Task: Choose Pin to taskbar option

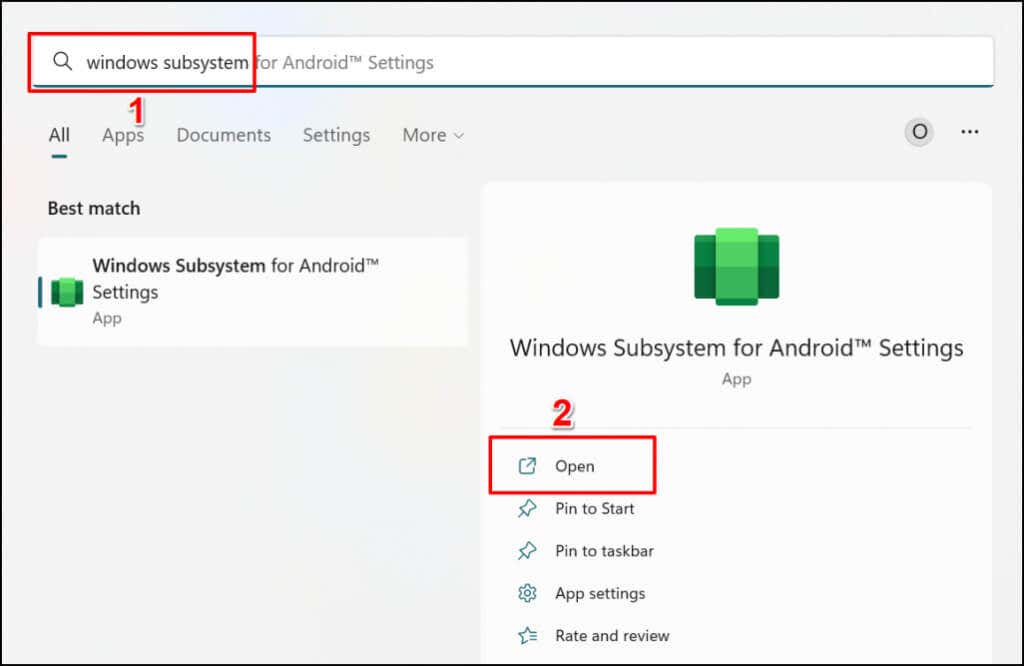Action: coord(604,551)
